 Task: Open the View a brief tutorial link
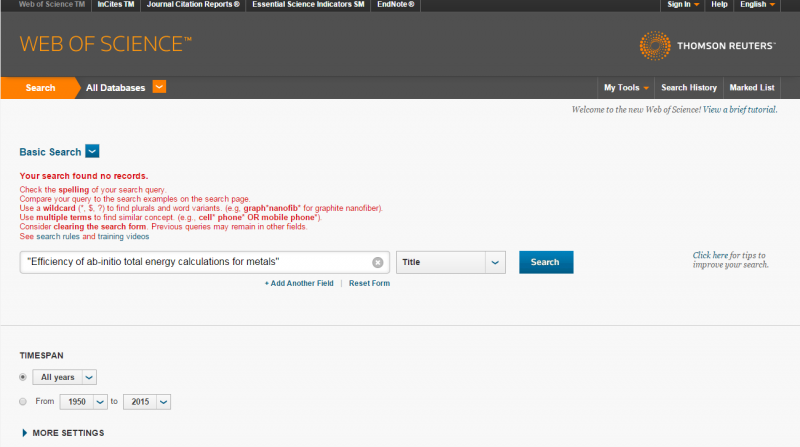[740, 110]
